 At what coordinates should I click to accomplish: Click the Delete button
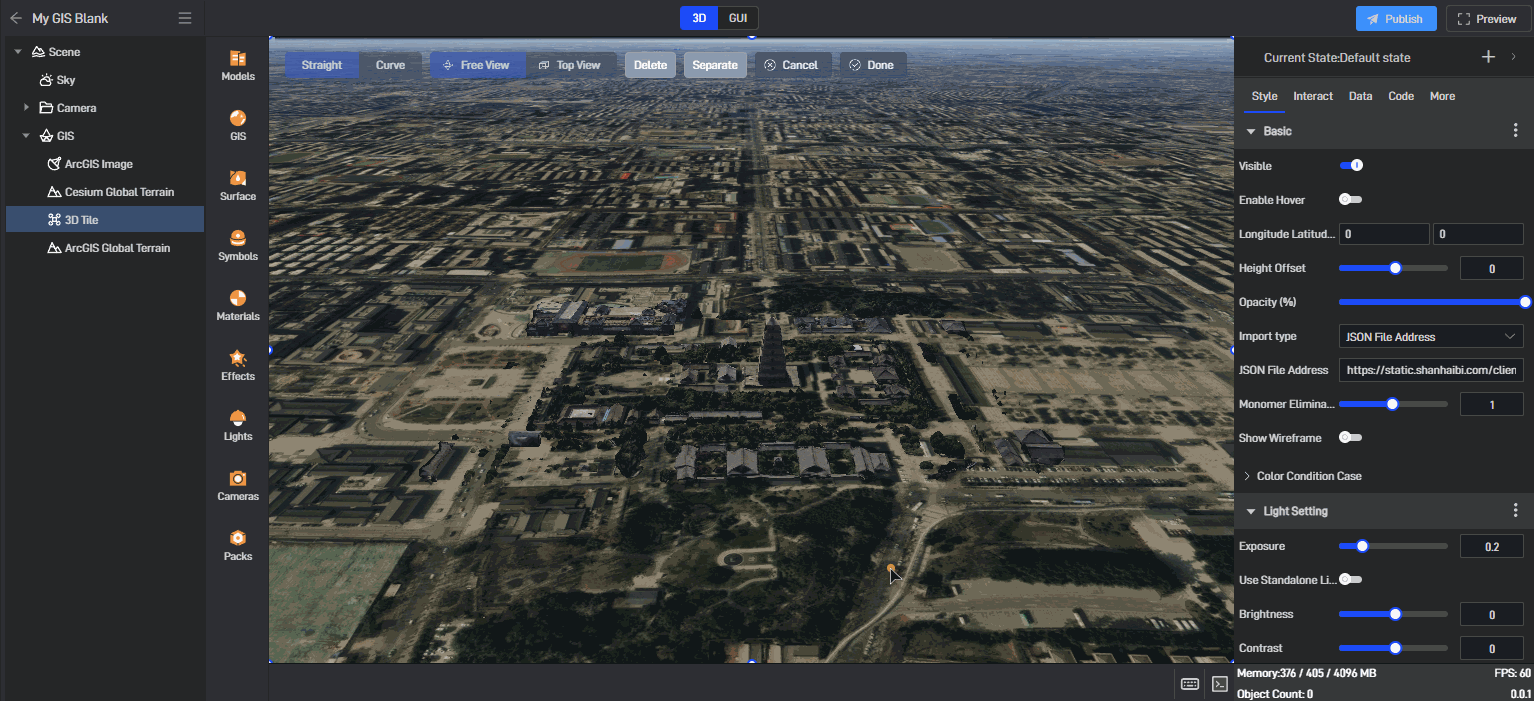(650, 65)
